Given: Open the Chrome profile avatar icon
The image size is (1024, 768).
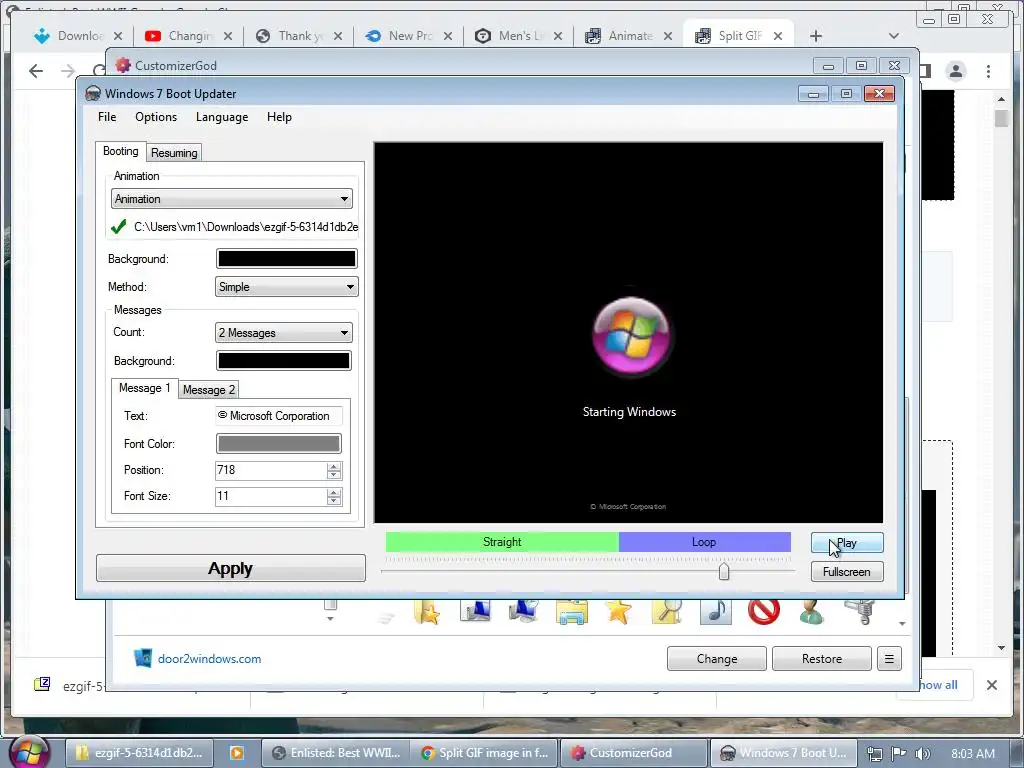Looking at the screenshot, I should tap(955, 71).
